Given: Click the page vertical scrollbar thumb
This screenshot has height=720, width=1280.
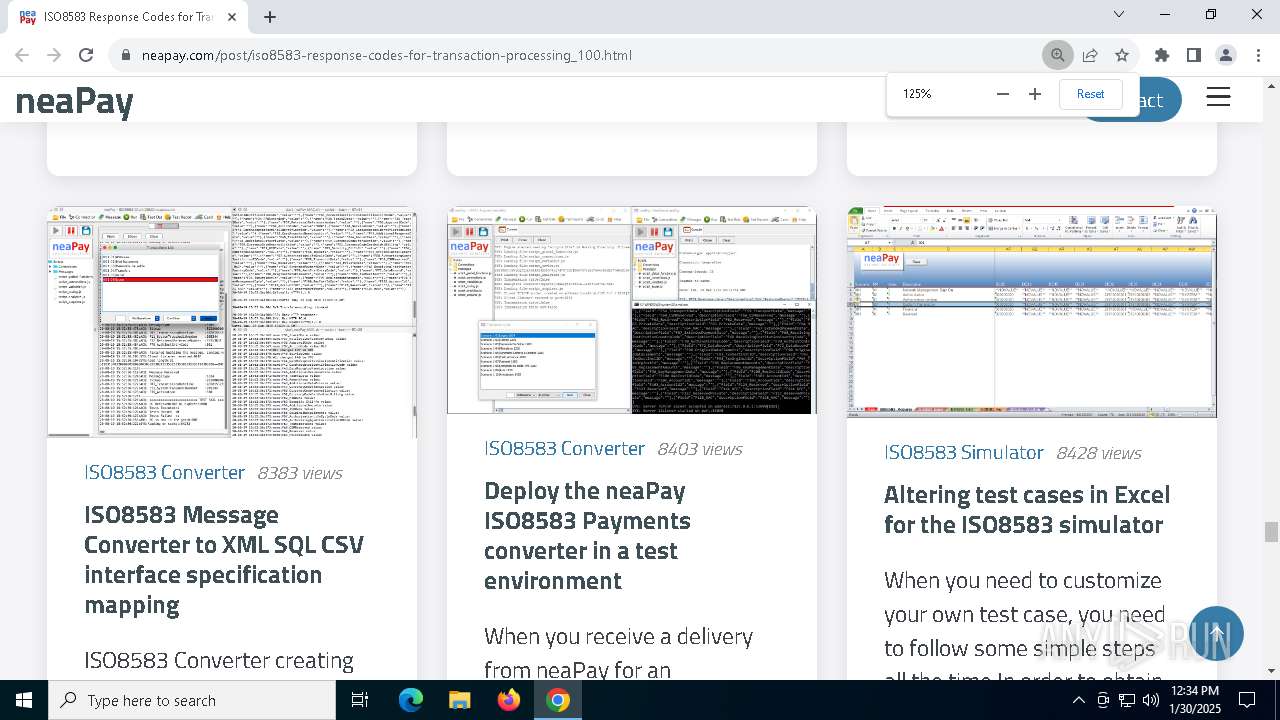Looking at the screenshot, I should point(1271,532).
